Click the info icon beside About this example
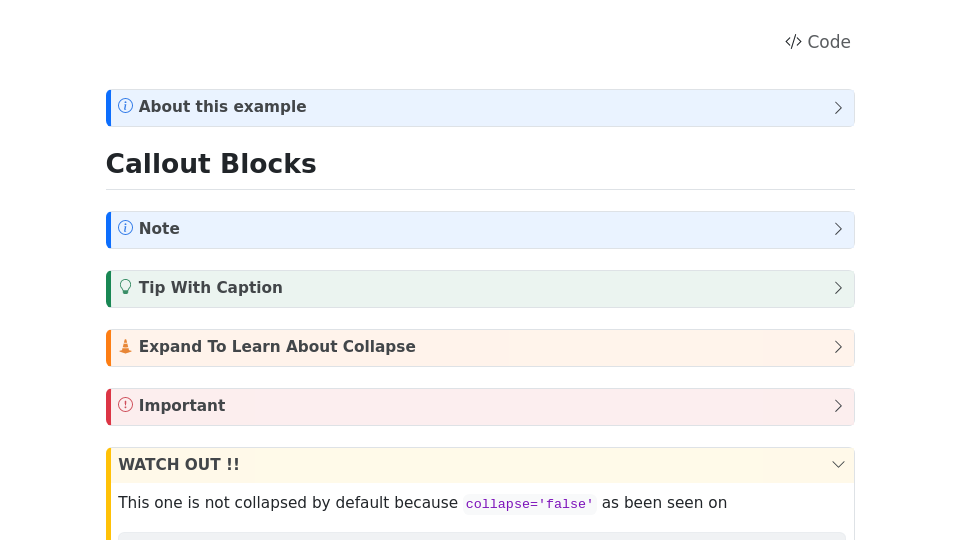This screenshot has width=960, height=540. point(125,106)
